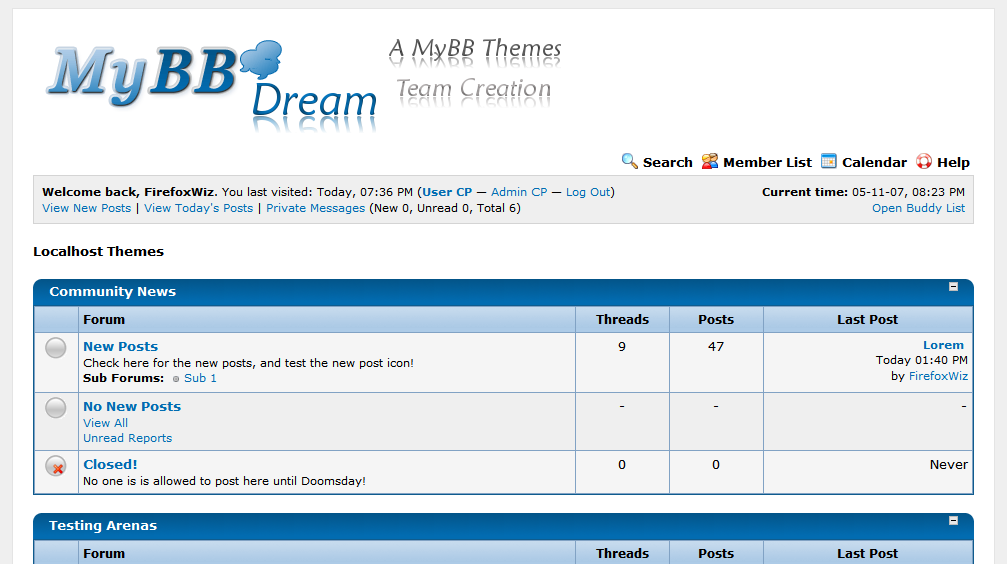
Task: Open the Lorem last post thread
Action: click(x=943, y=345)
